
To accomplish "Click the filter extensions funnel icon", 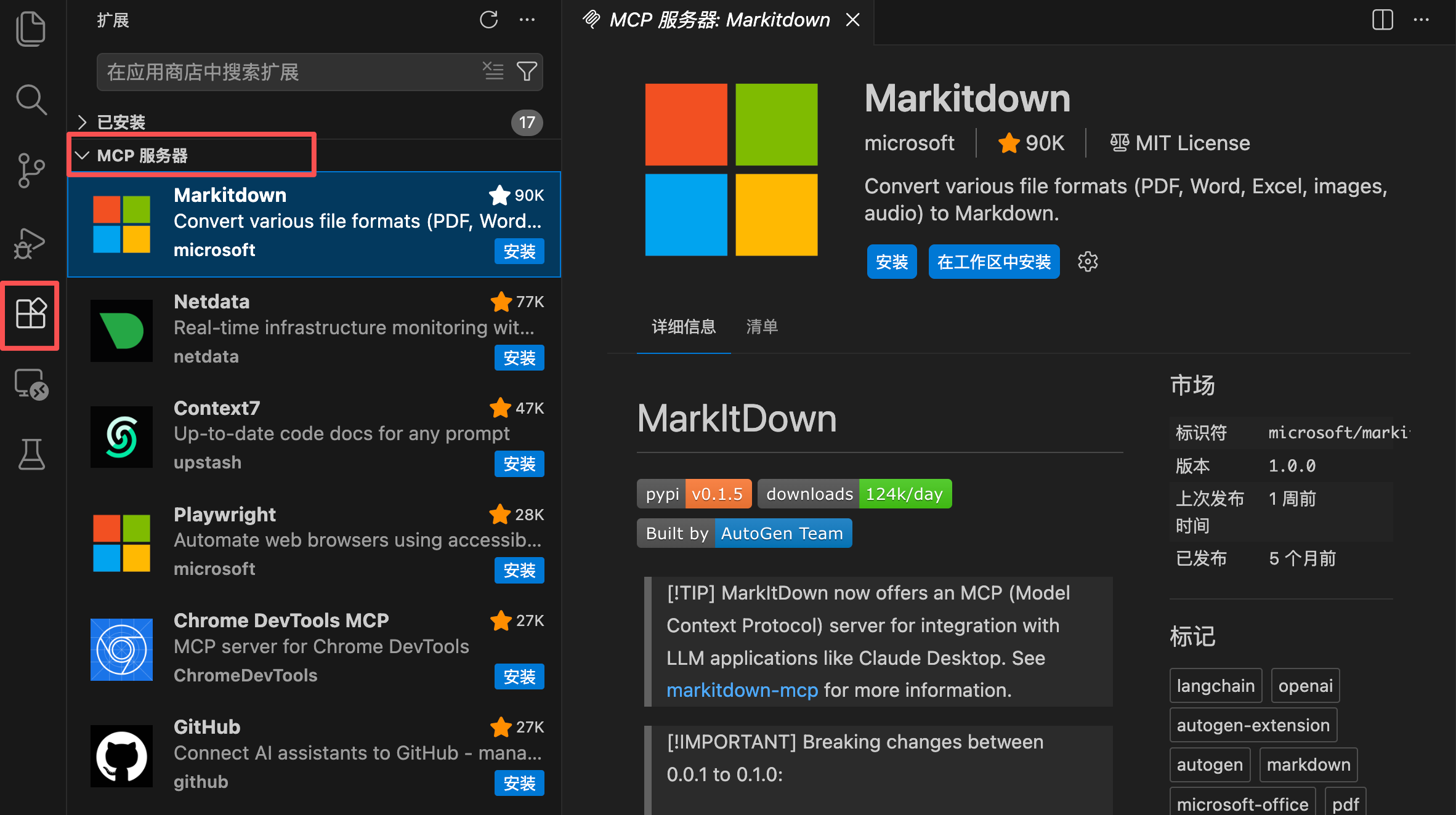I will click(x=527, y=72).
